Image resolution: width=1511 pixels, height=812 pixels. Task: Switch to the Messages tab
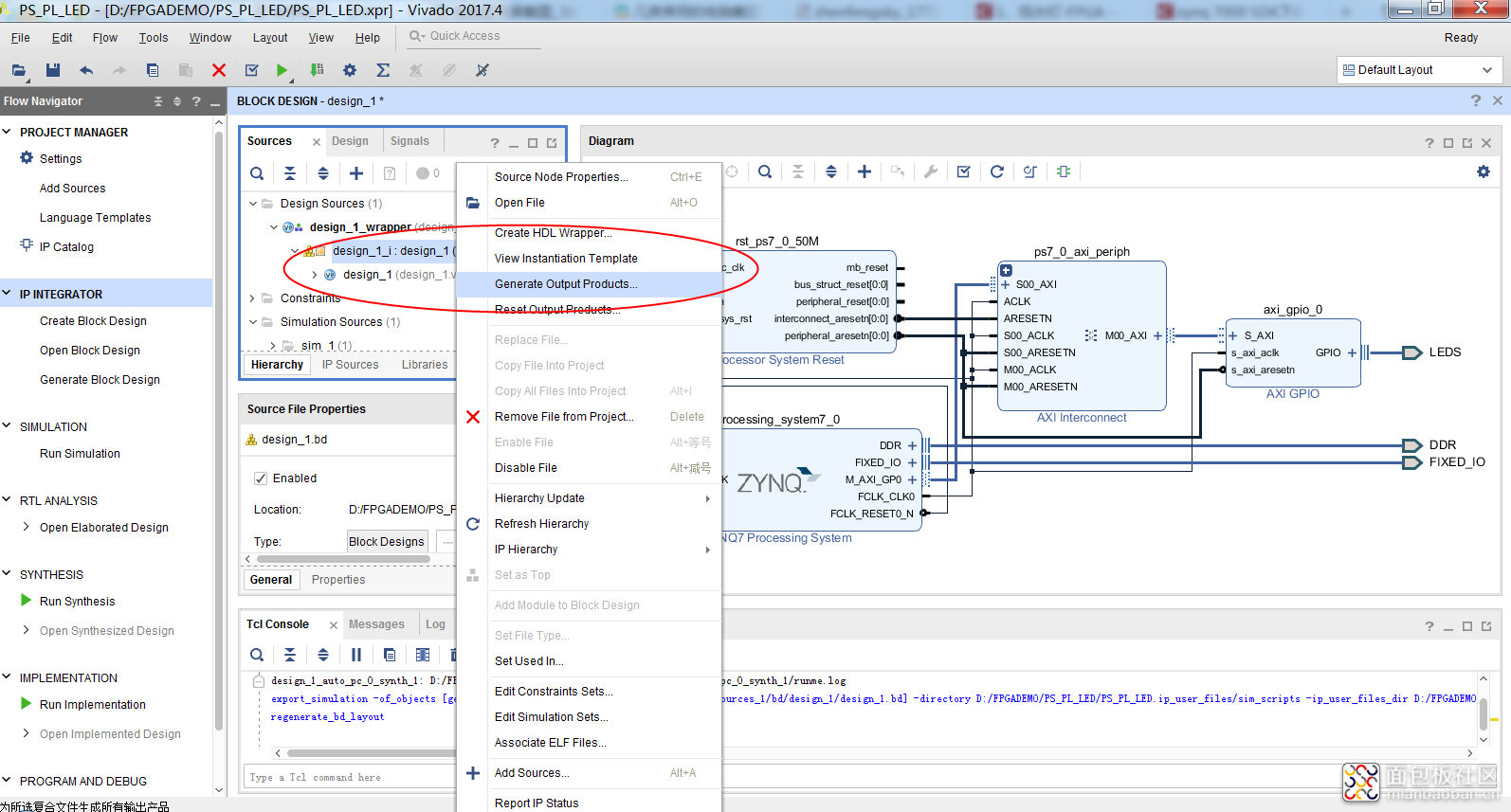click(376, 624)
